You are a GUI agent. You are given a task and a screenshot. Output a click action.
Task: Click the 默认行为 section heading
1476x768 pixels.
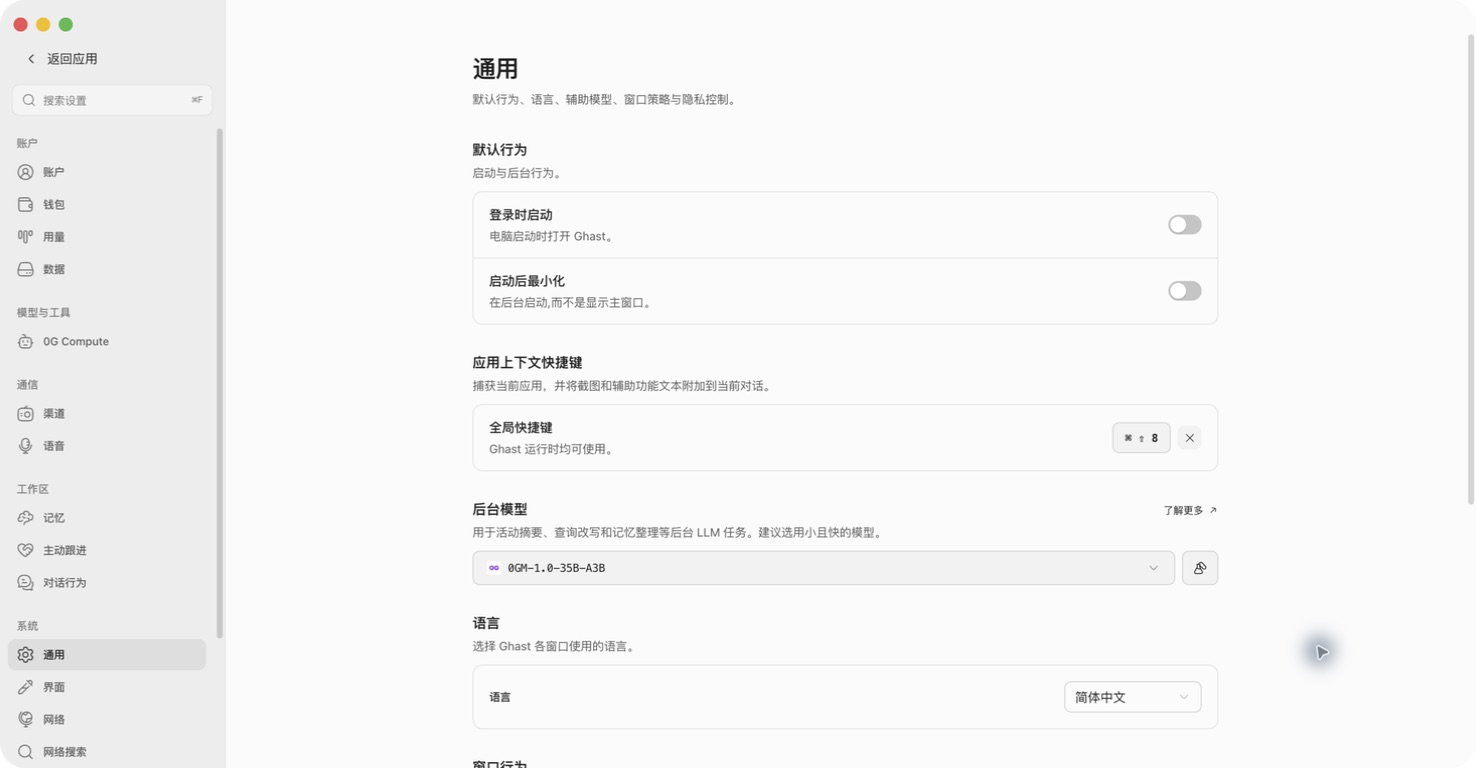tap(500, 150)
